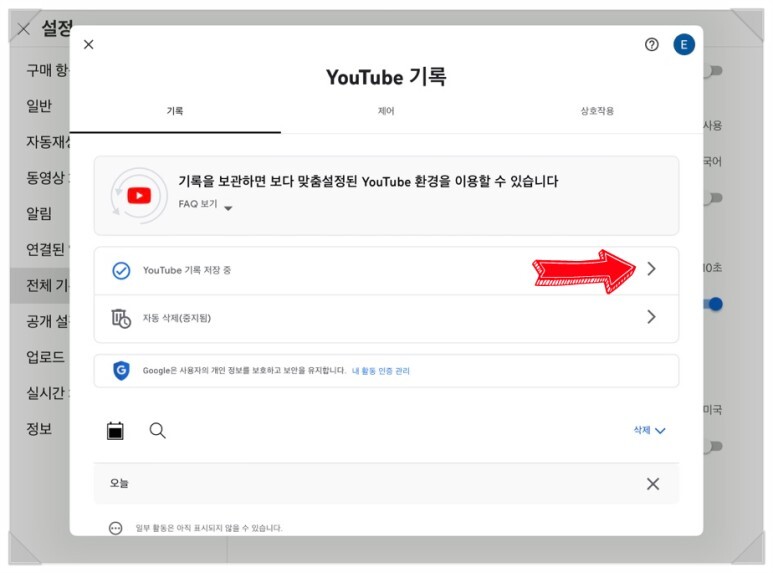
Task: Expand the FAQ 보기 dropdown
Action: (x=205, y=205)
